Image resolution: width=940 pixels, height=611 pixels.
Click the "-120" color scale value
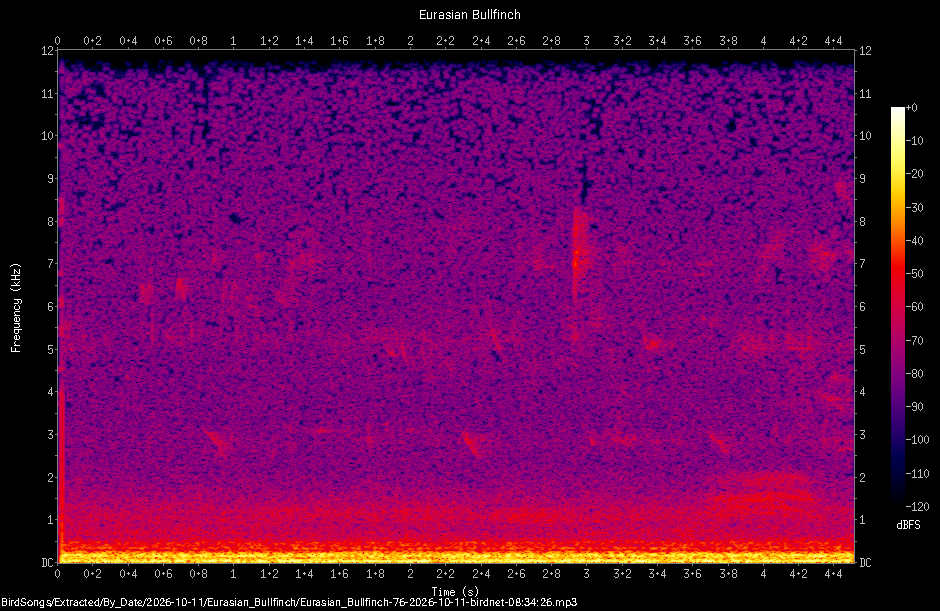(917, 506)
